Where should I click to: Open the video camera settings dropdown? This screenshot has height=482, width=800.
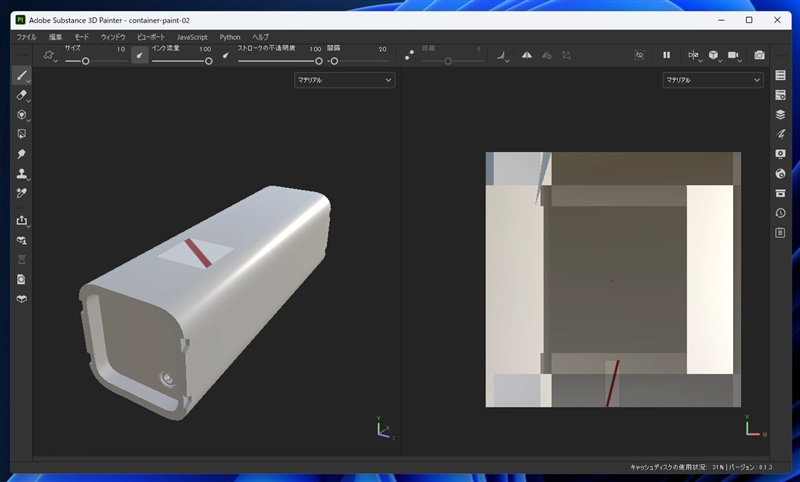tap(735, 55)
